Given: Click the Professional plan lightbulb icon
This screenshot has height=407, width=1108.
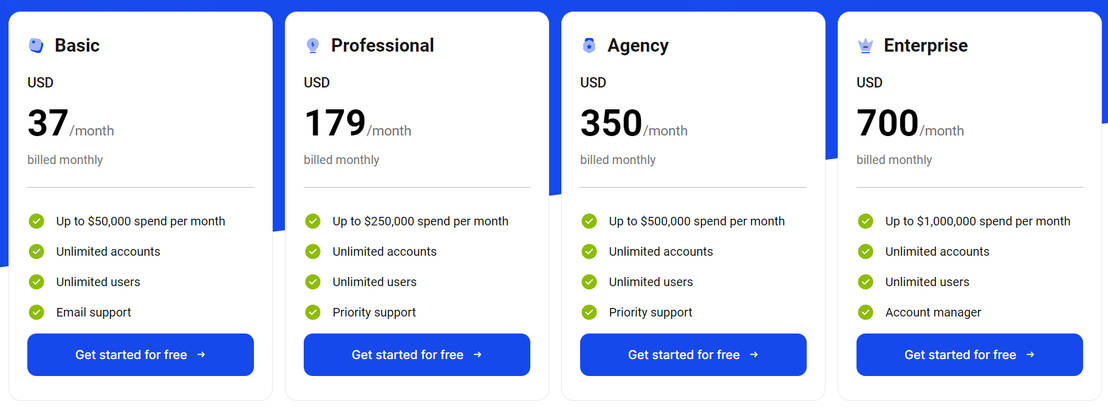Looking at the screenshot, I should [313, 45].
